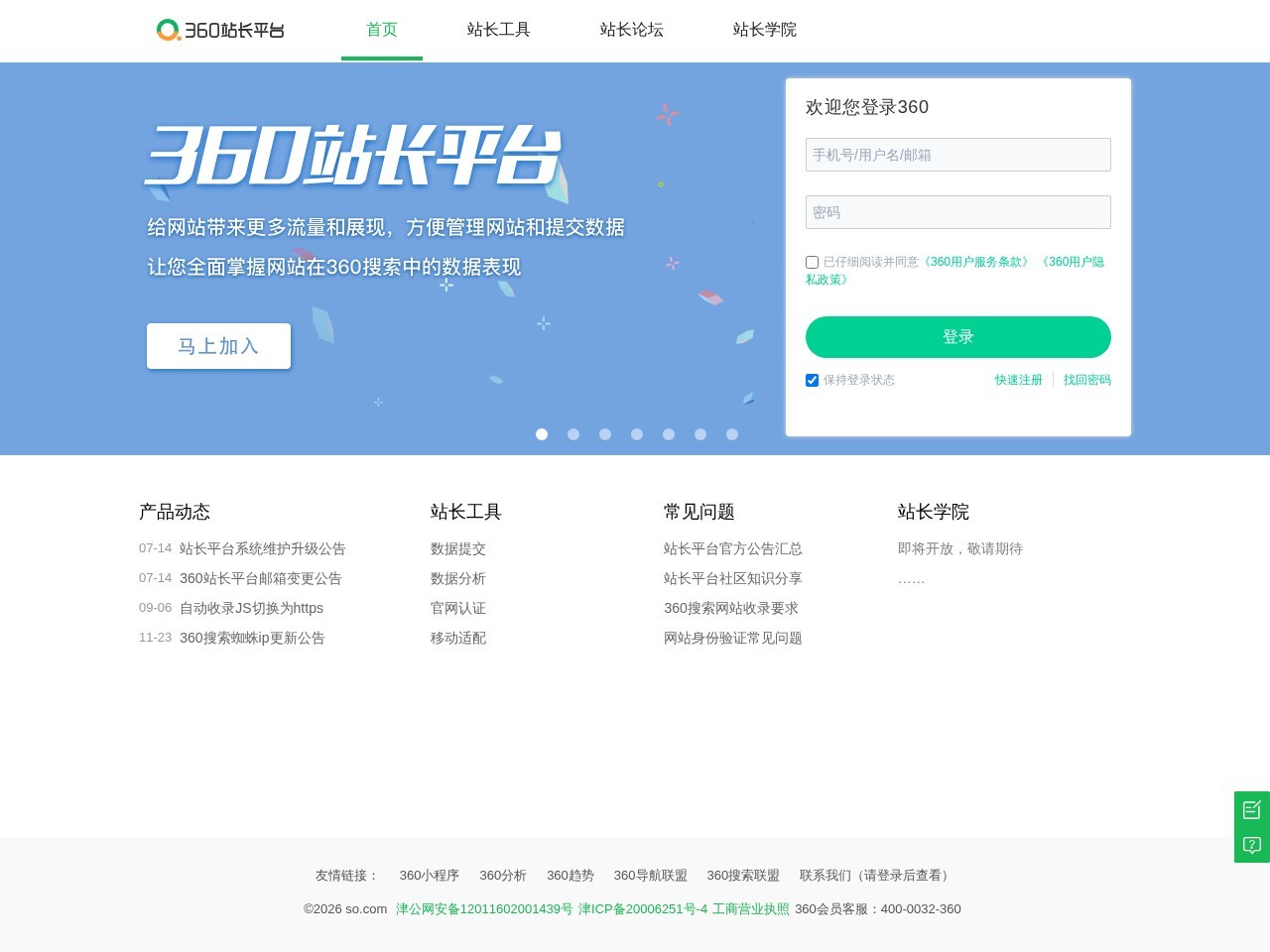Open the feedback note icon on right edge

(1251, 809)
